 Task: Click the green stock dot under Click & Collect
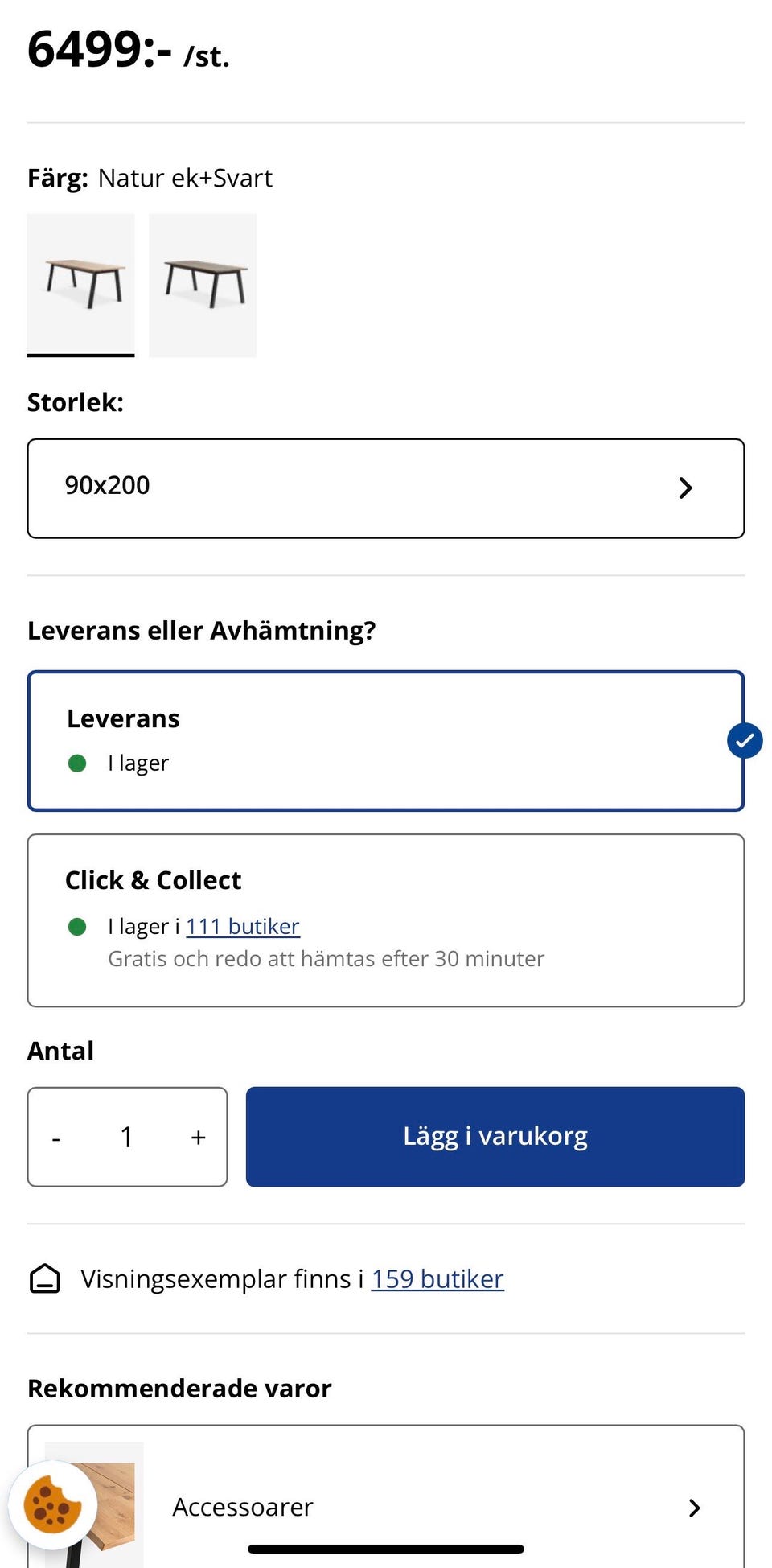pos(77,927)
